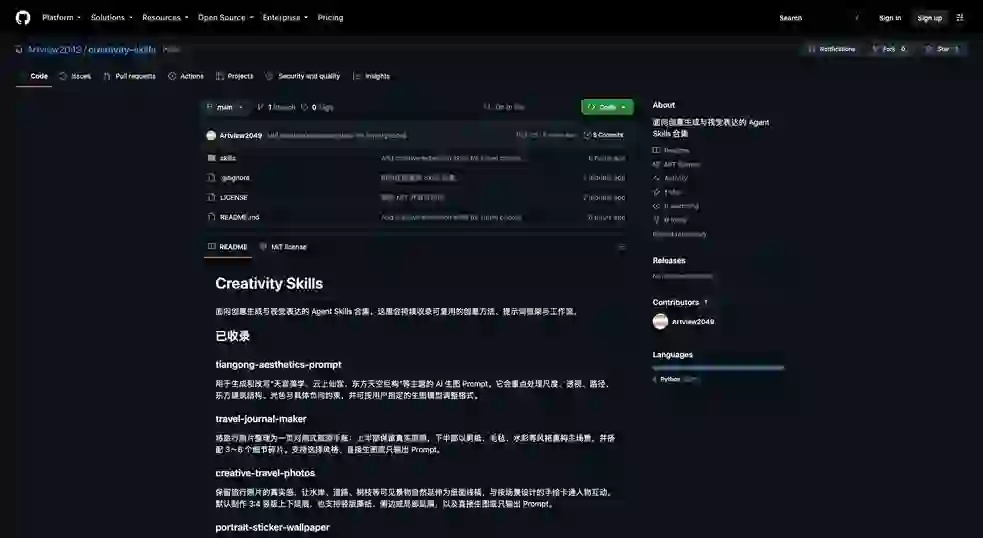This screenshot has height=538, width=983.
Task: Open the main branch selector dropdown
Action: (225, 107)
